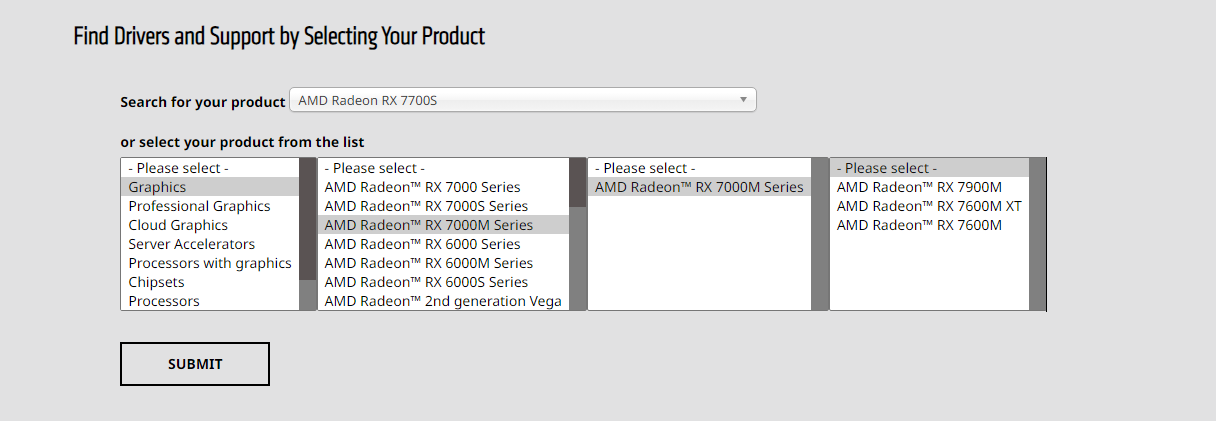Choose AMD Radeon RX 7600M XT
Viewport: 1216px width, 421px height.
[929, 206]
